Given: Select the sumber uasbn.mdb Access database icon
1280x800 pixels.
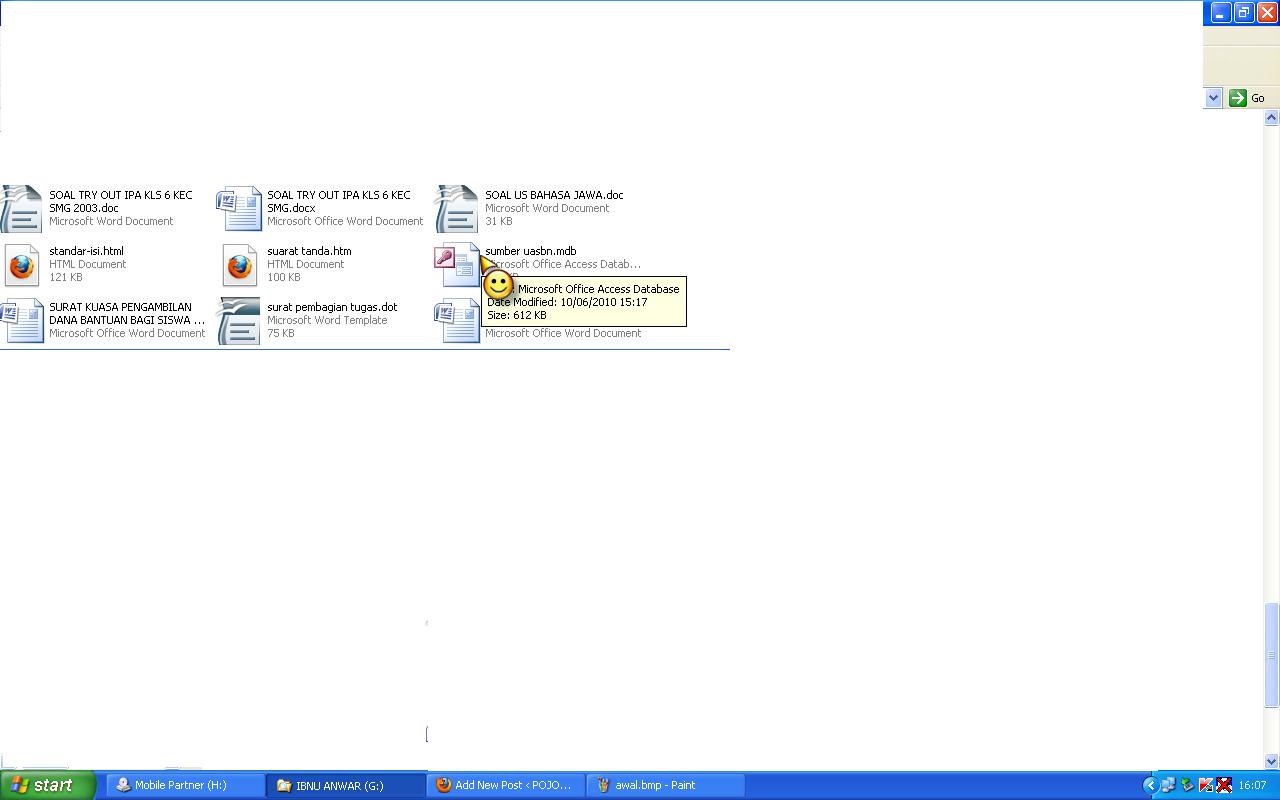Looking at the screenshot, I should [x=457, y=265].
